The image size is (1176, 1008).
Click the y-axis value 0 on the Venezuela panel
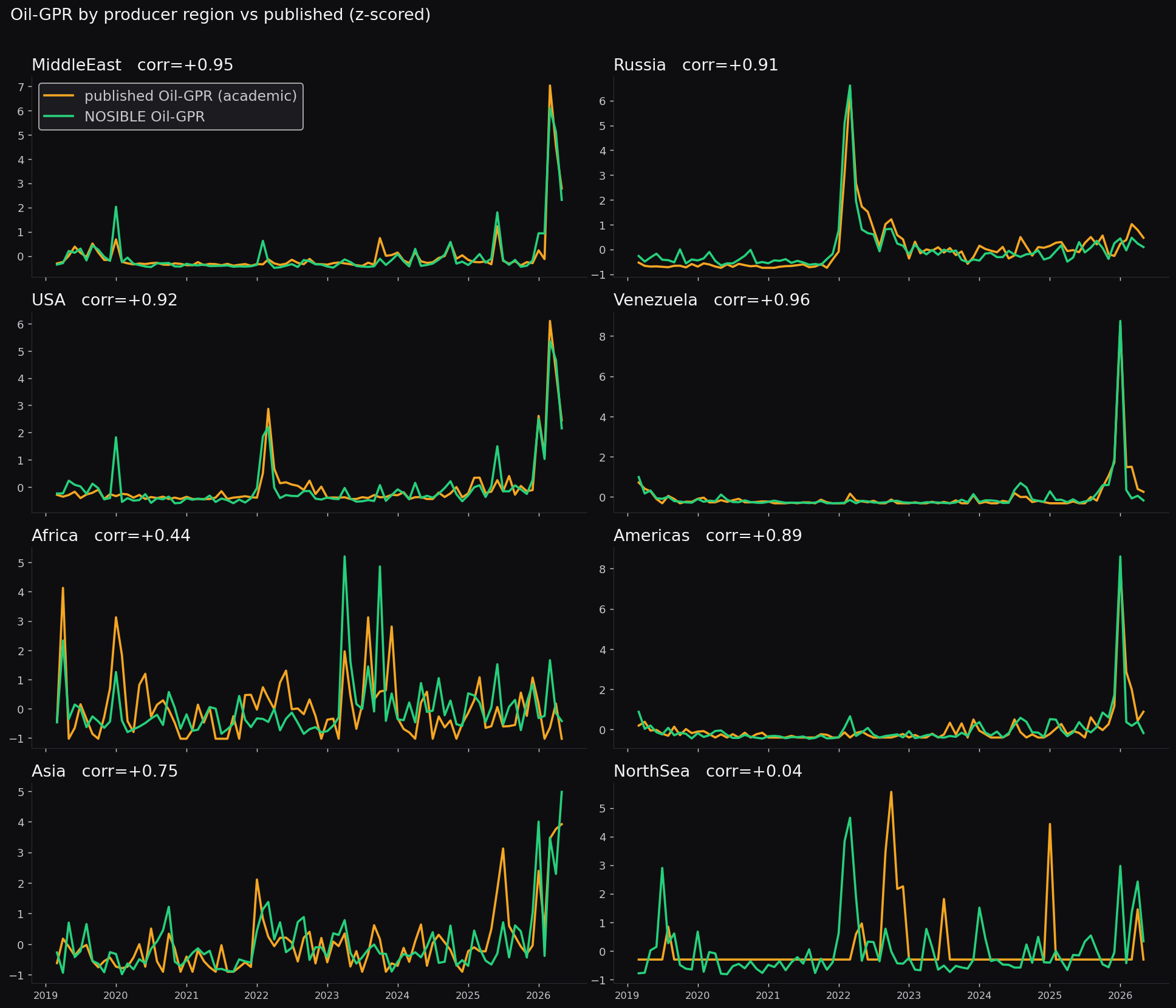[603, 497]
